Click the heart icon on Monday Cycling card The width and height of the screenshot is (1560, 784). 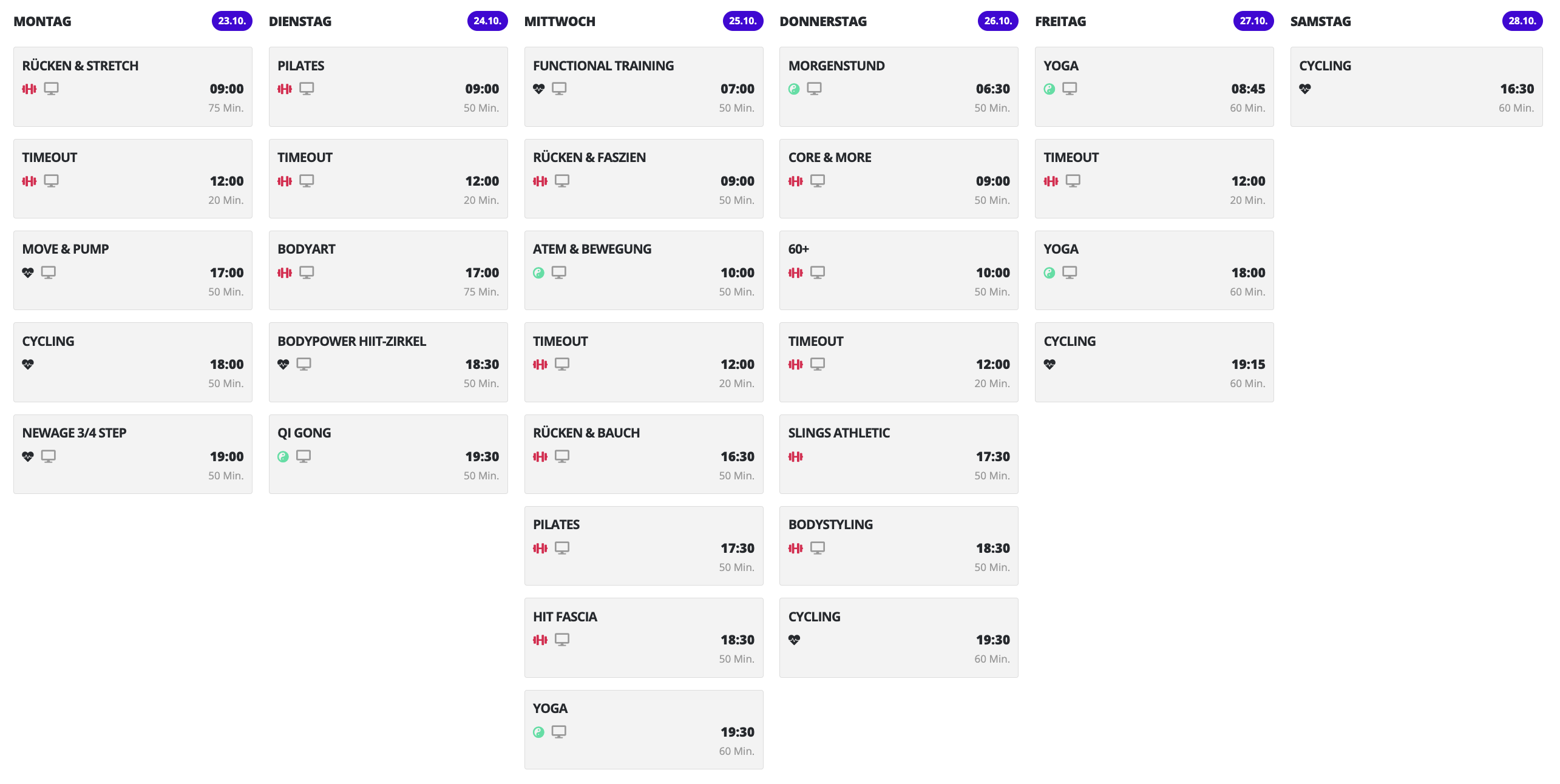28,365
